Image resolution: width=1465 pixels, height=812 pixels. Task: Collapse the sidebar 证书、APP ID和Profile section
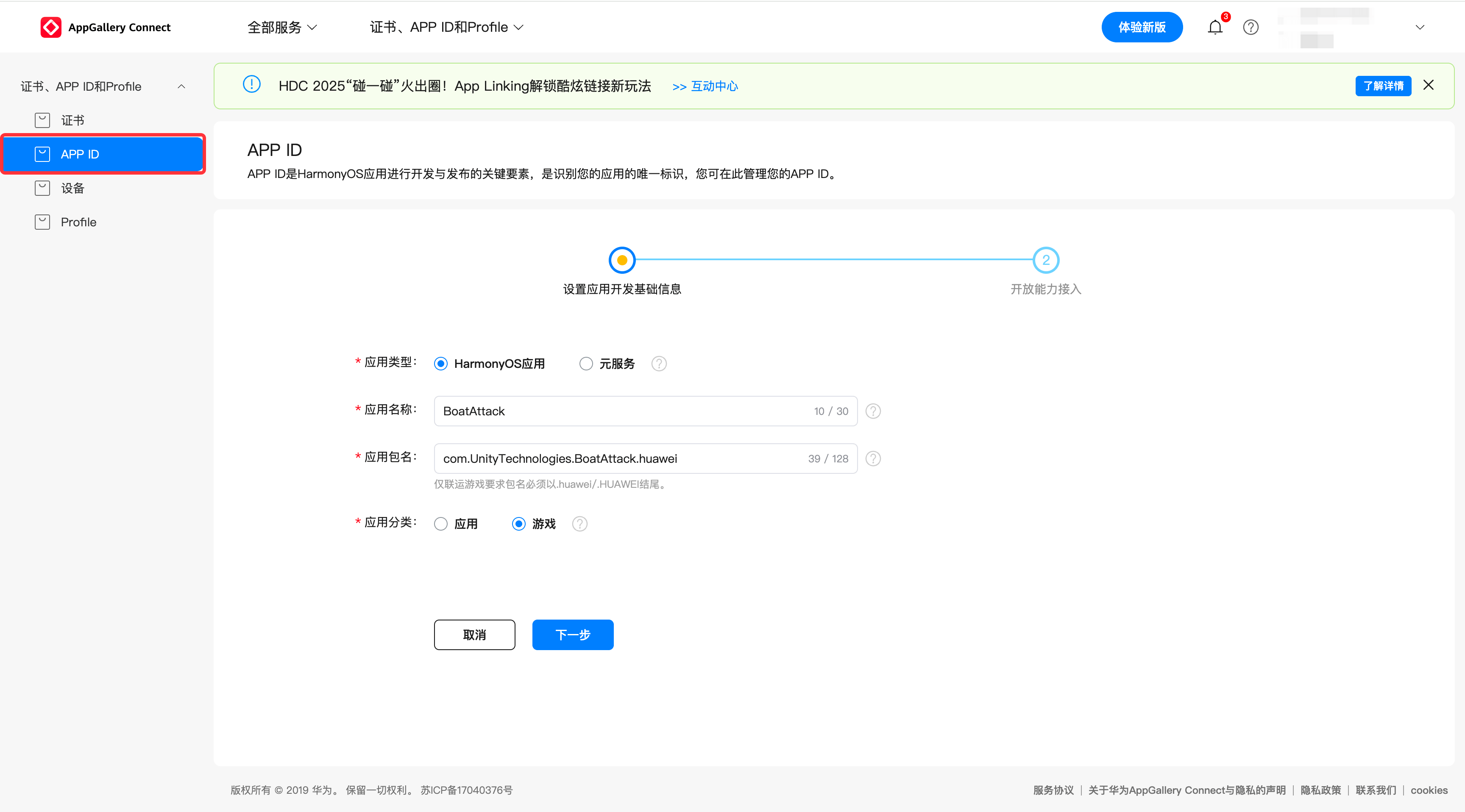click(x=181, y=86)
